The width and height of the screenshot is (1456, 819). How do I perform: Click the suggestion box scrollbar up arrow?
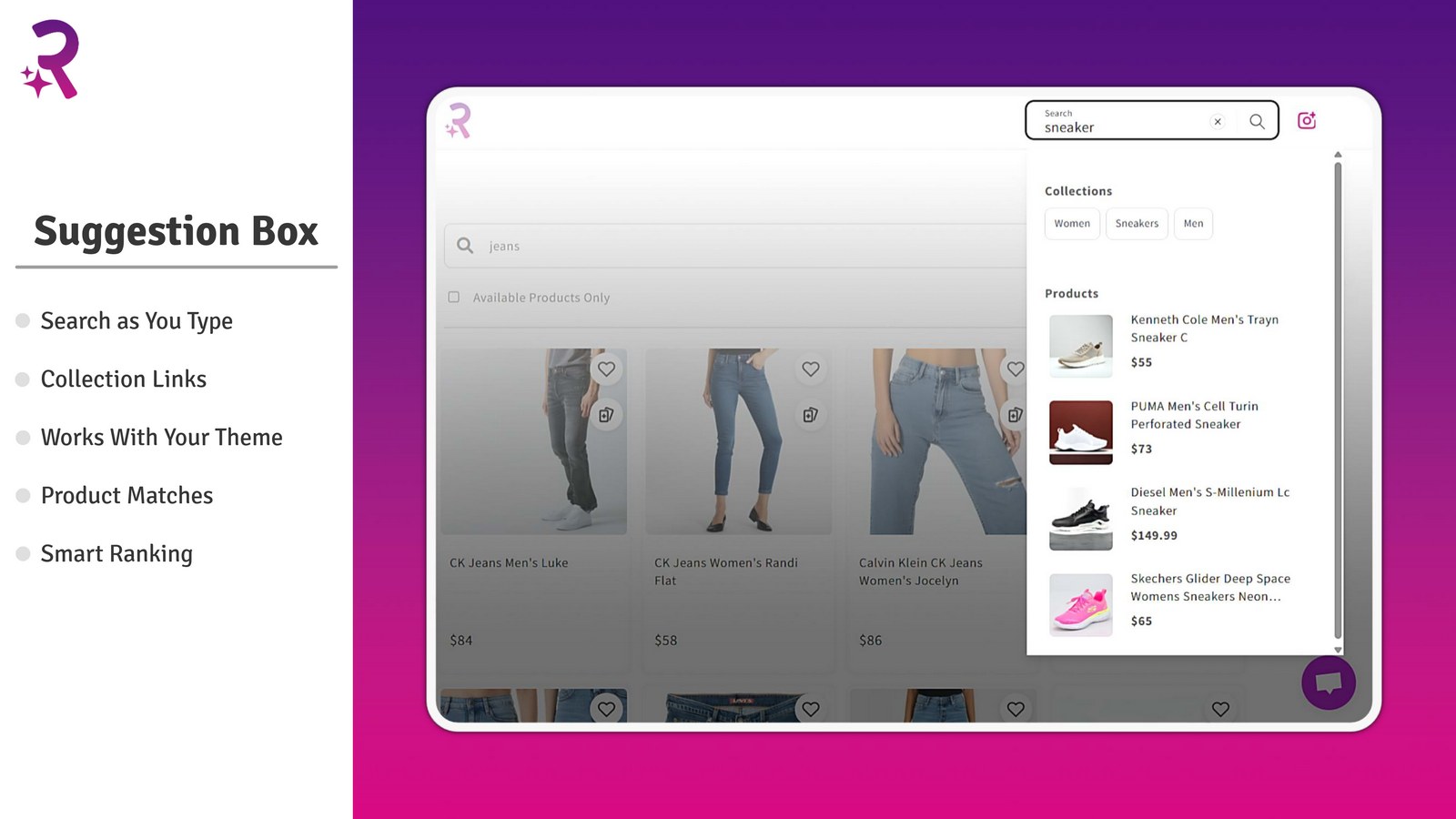(x=1338, y=155)
